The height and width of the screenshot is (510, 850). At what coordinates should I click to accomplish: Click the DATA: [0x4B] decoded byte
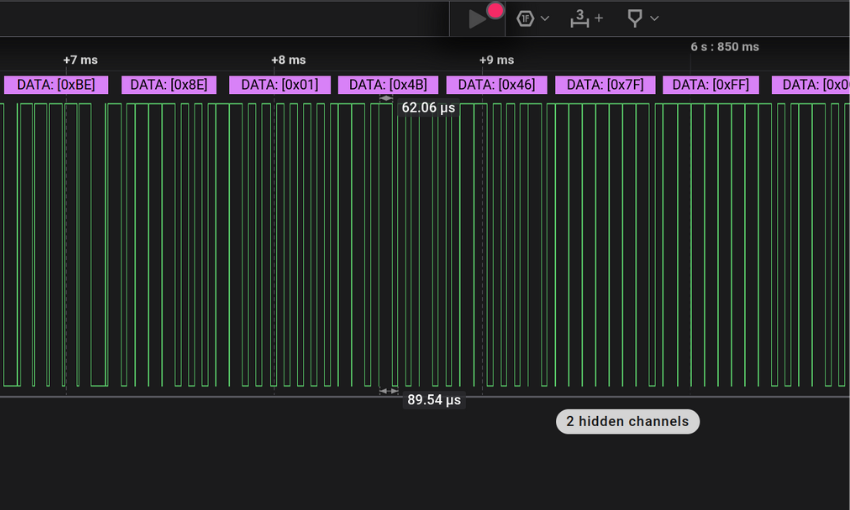click(x=388, y=85)
